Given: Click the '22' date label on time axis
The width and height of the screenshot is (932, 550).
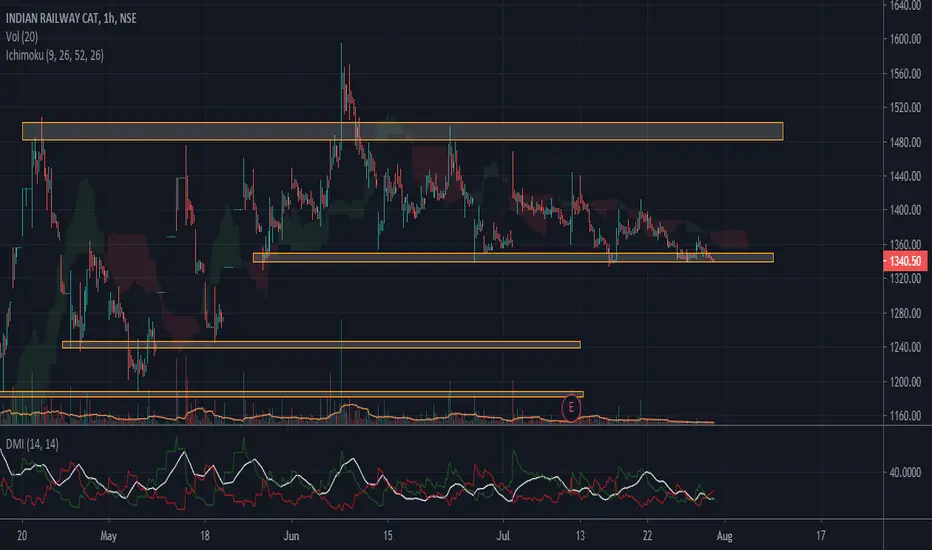Looking at the screenshot, I should coord(647,536).
